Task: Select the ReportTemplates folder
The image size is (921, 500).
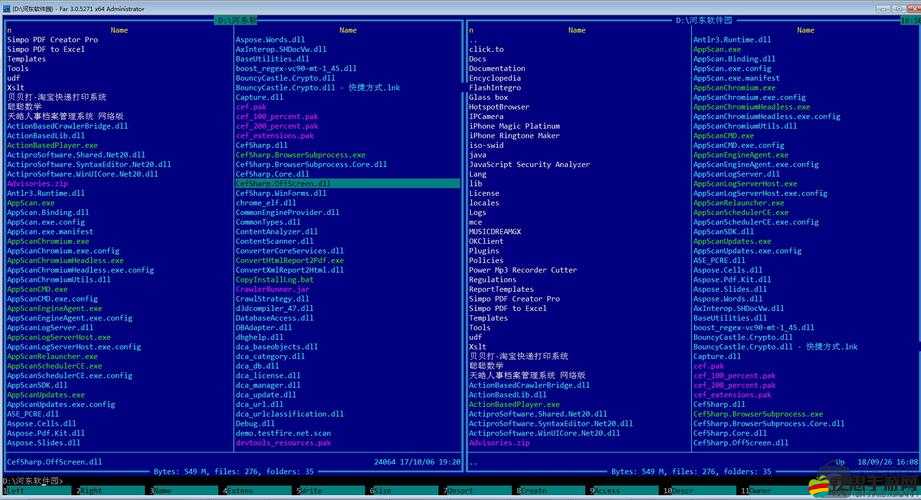Action: tap(501, 289)
